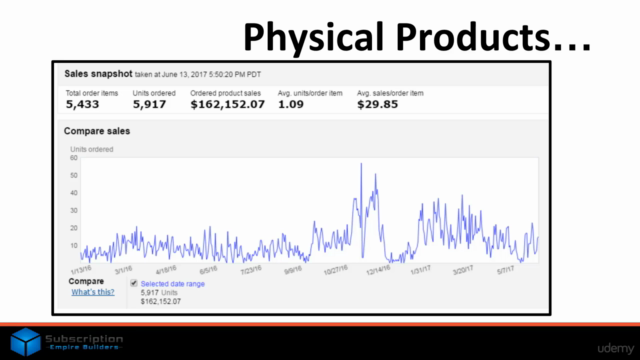Click the 1/13/16 date label on chart axis
Screen dimensions: 640x360
coord(81,270)
